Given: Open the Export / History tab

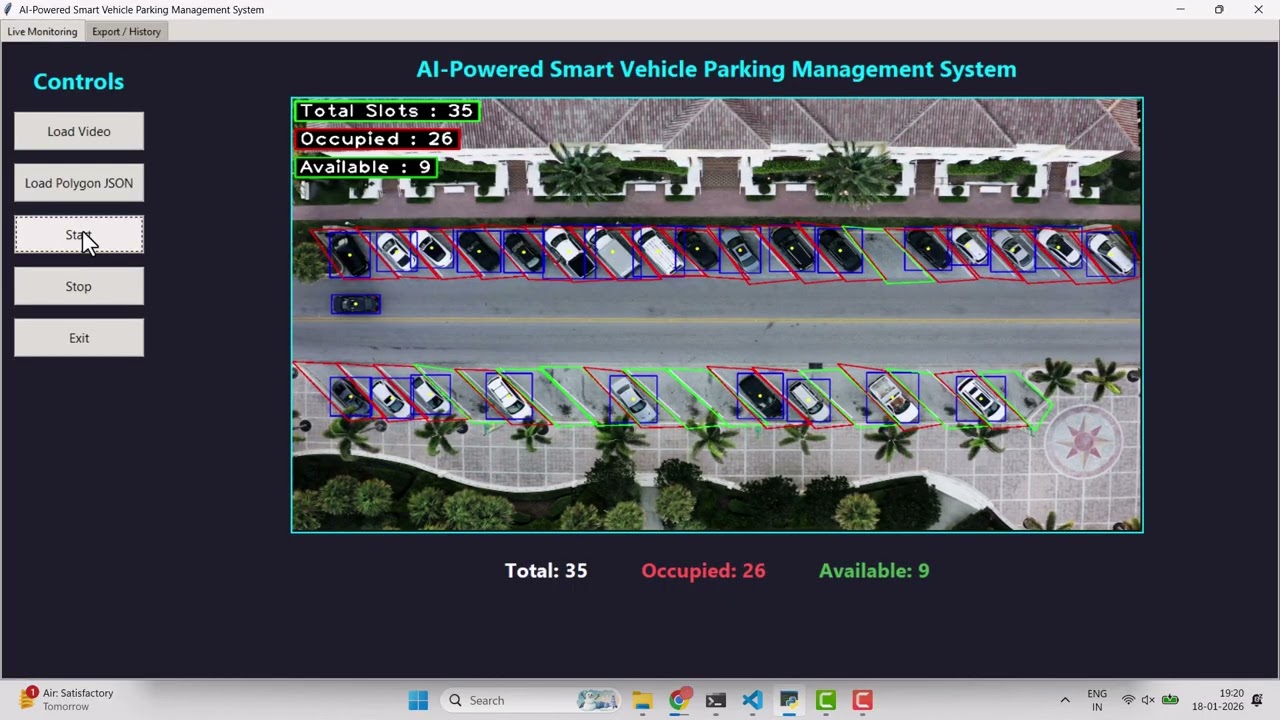Looking at the screenshot, I should 126,31.
